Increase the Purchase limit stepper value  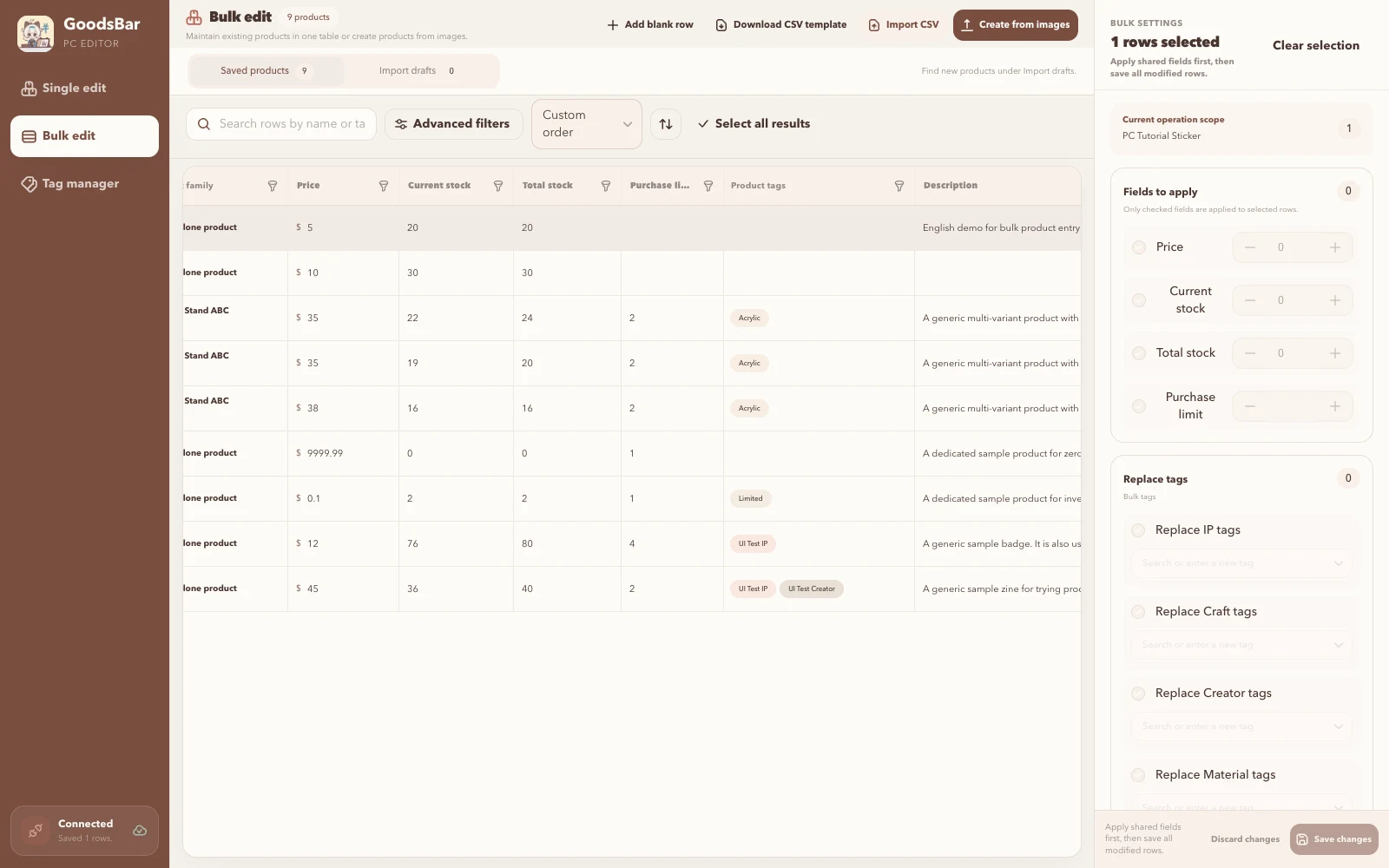tap(1335, 406)
